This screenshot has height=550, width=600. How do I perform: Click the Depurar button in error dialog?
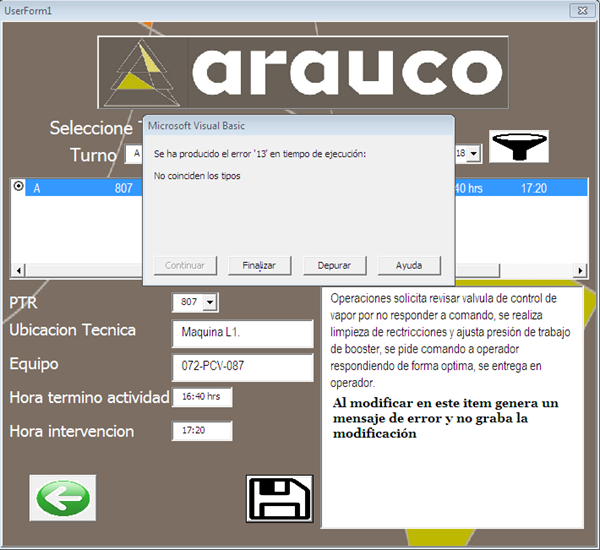point(334,265)
